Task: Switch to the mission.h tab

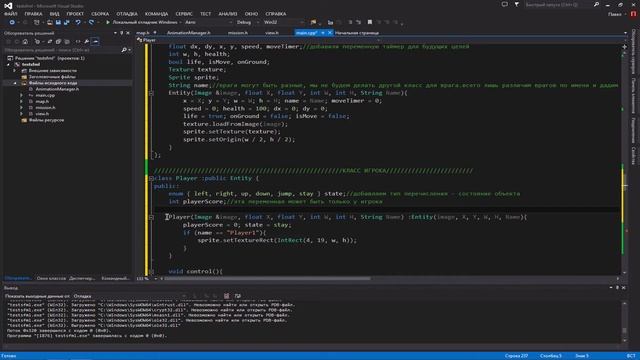Action: coord(238,33)
